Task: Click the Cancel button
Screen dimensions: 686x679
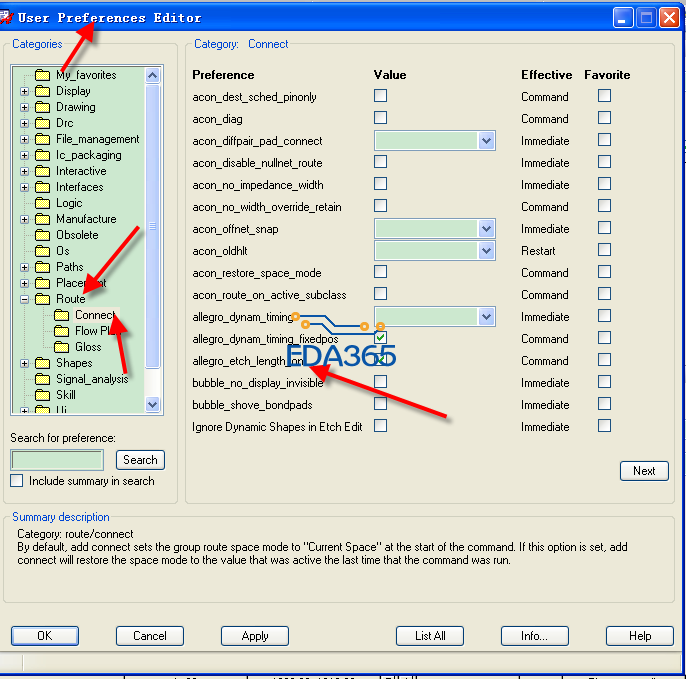Action: (150, 636)
